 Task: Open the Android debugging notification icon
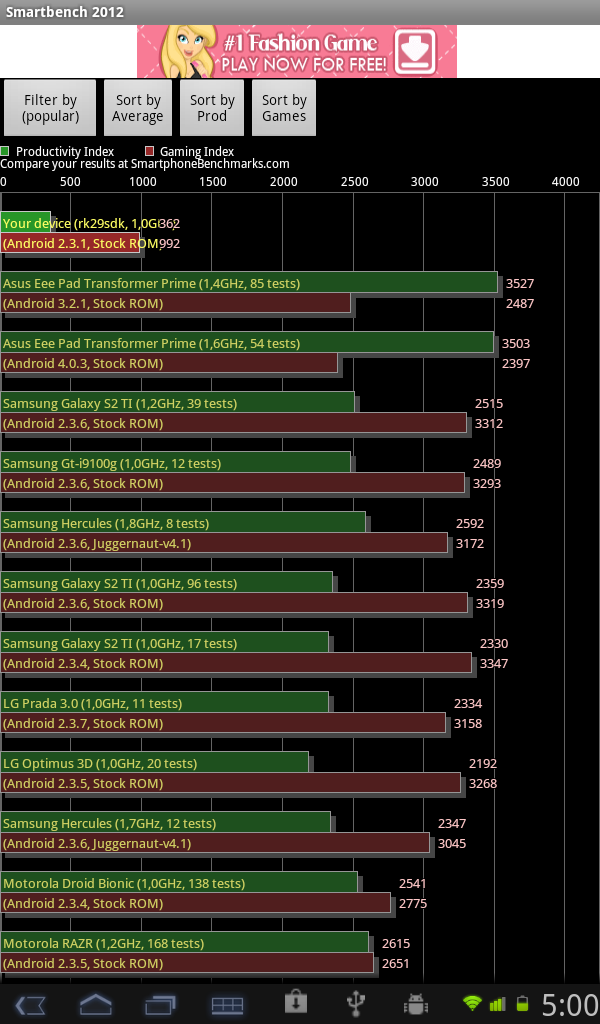coord(416,1004)
